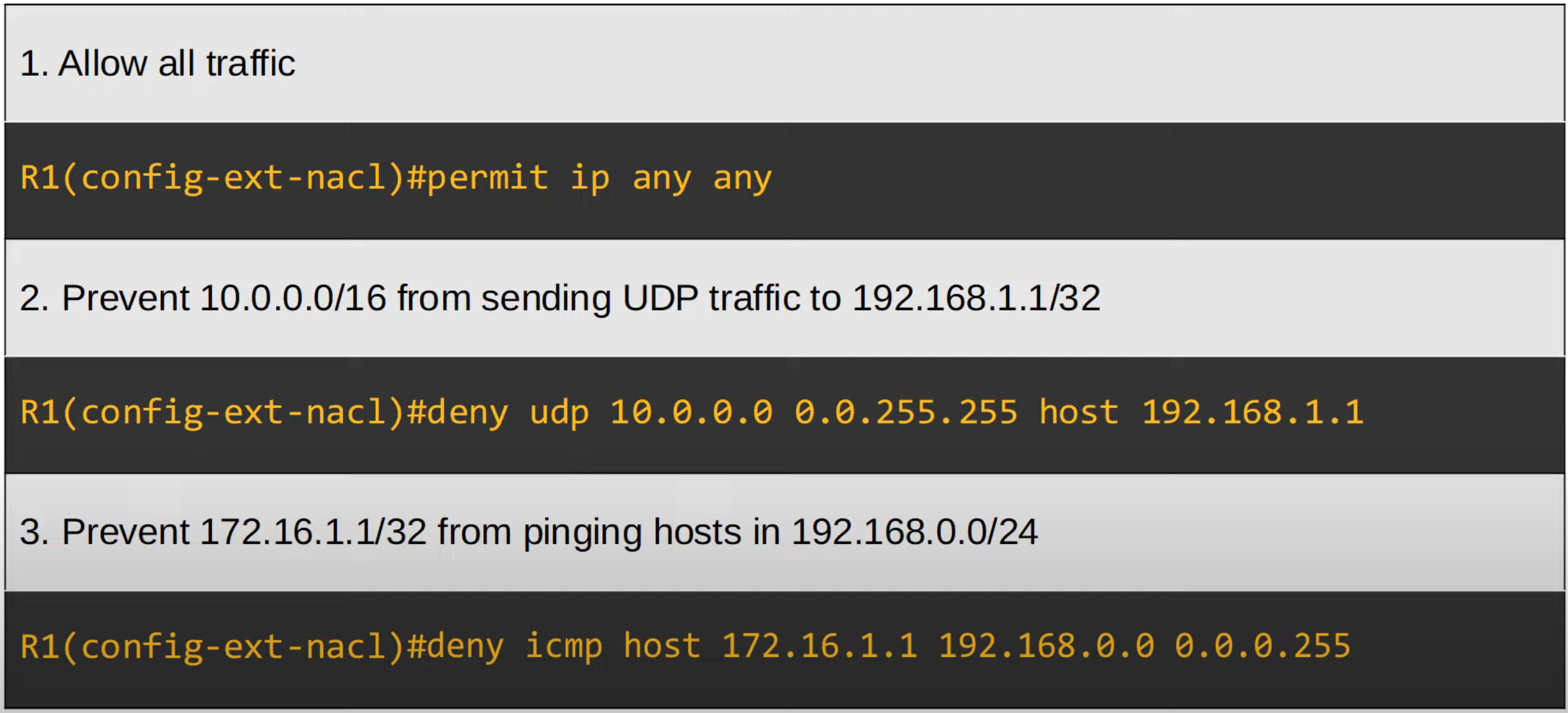Image resolution: width=1568 pixels, height=713 pixels.
Task: Click 'host 172.16.1.1' in third command
Action: tap(770, 646)
